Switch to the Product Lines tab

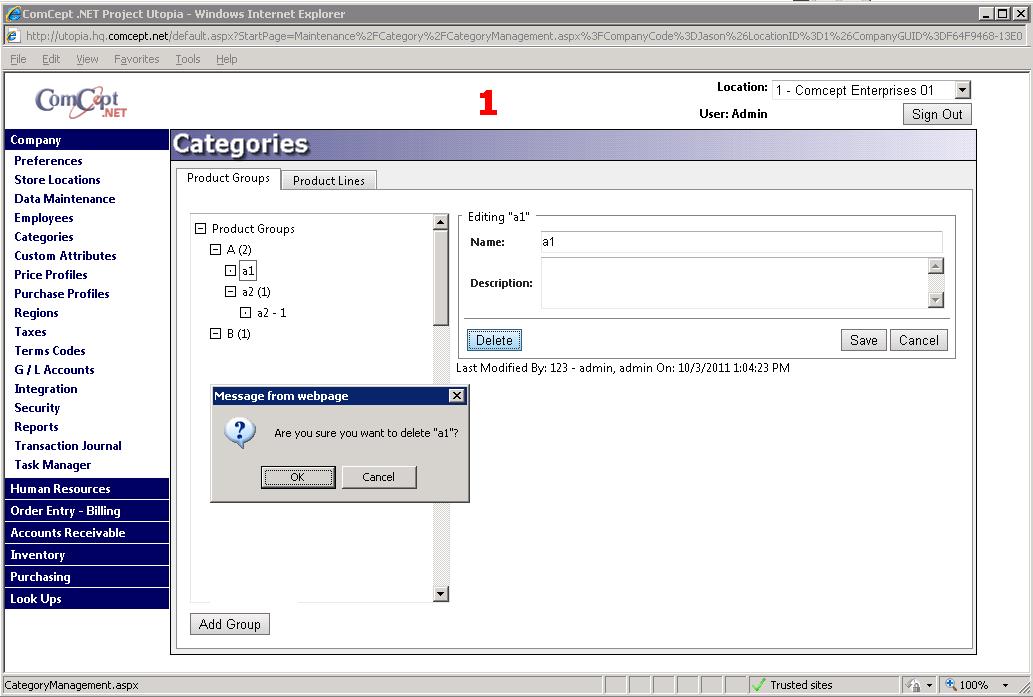click(x=329, y=180)
